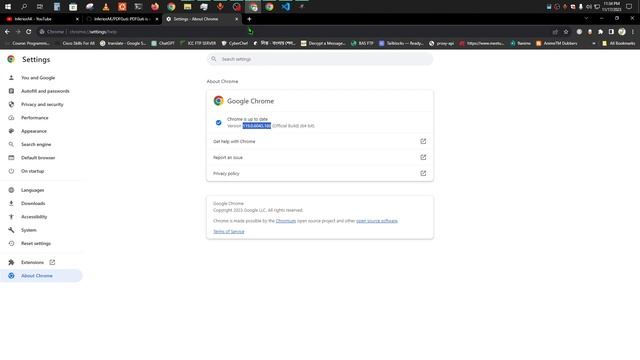Launch VLC from the taskbar
640x360 pixels.
pos(106,7)
